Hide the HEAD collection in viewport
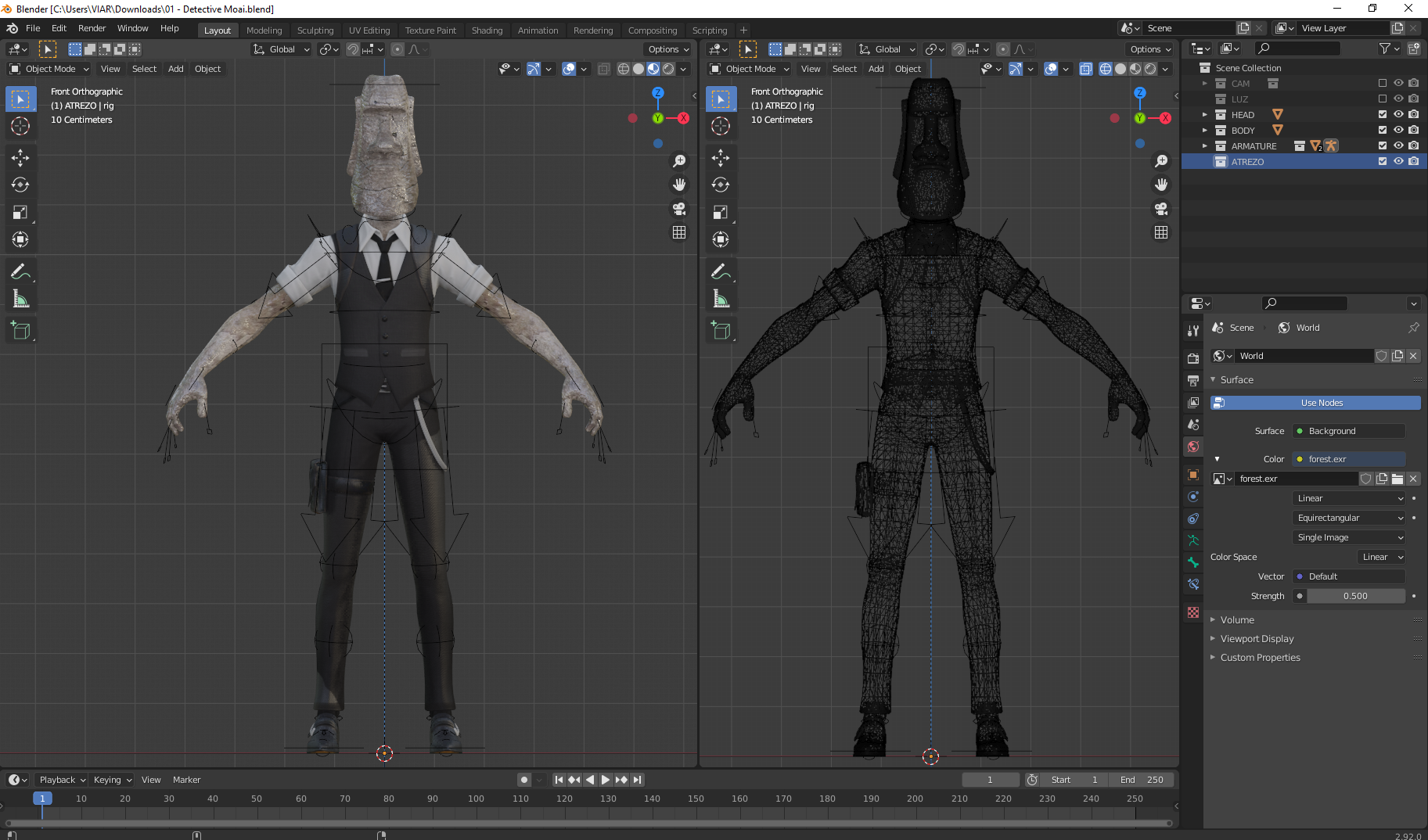The image size is (1428, 840). (1398, 114)
